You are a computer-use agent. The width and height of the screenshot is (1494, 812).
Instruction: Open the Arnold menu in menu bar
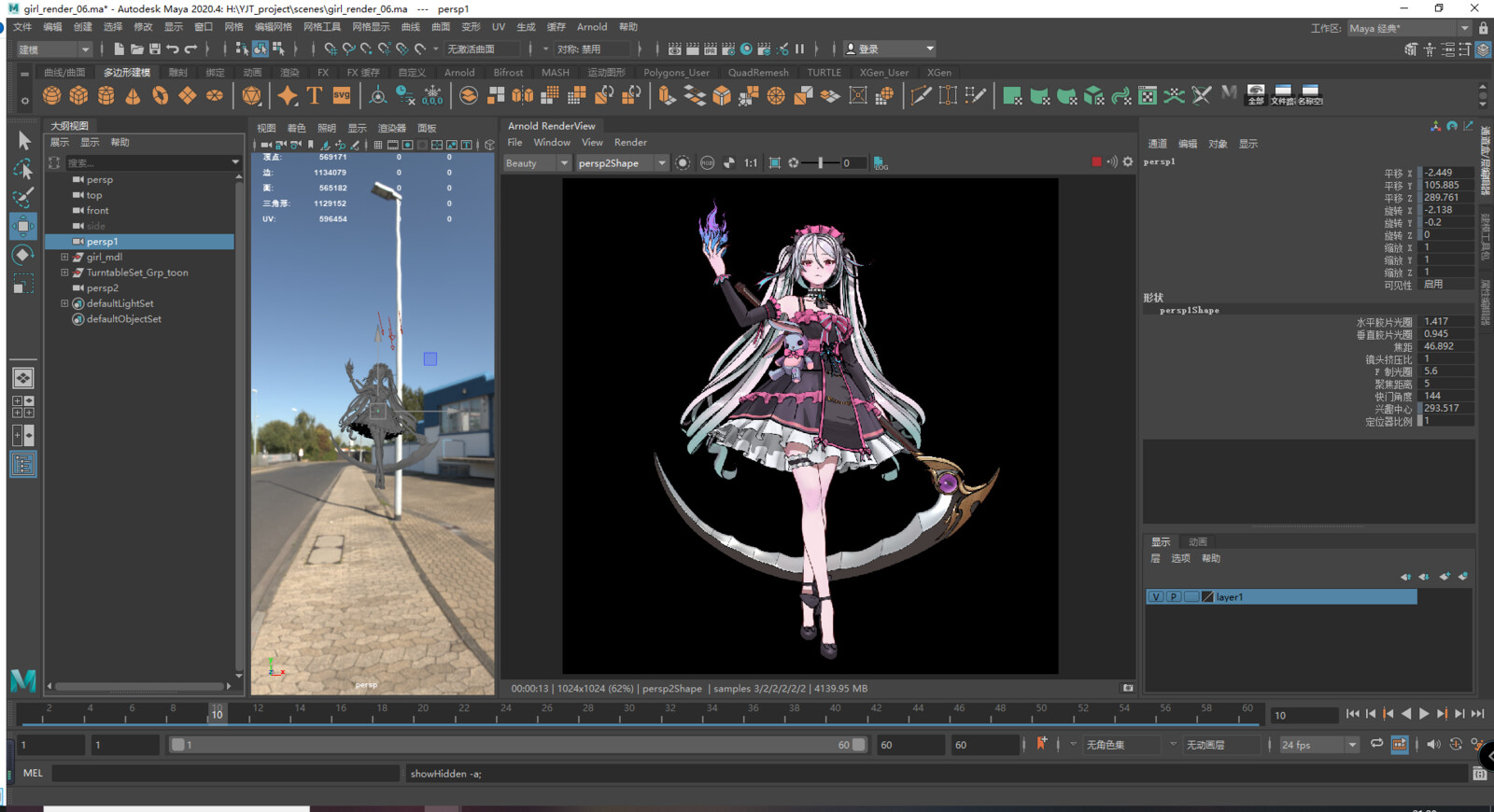[592, 27]
